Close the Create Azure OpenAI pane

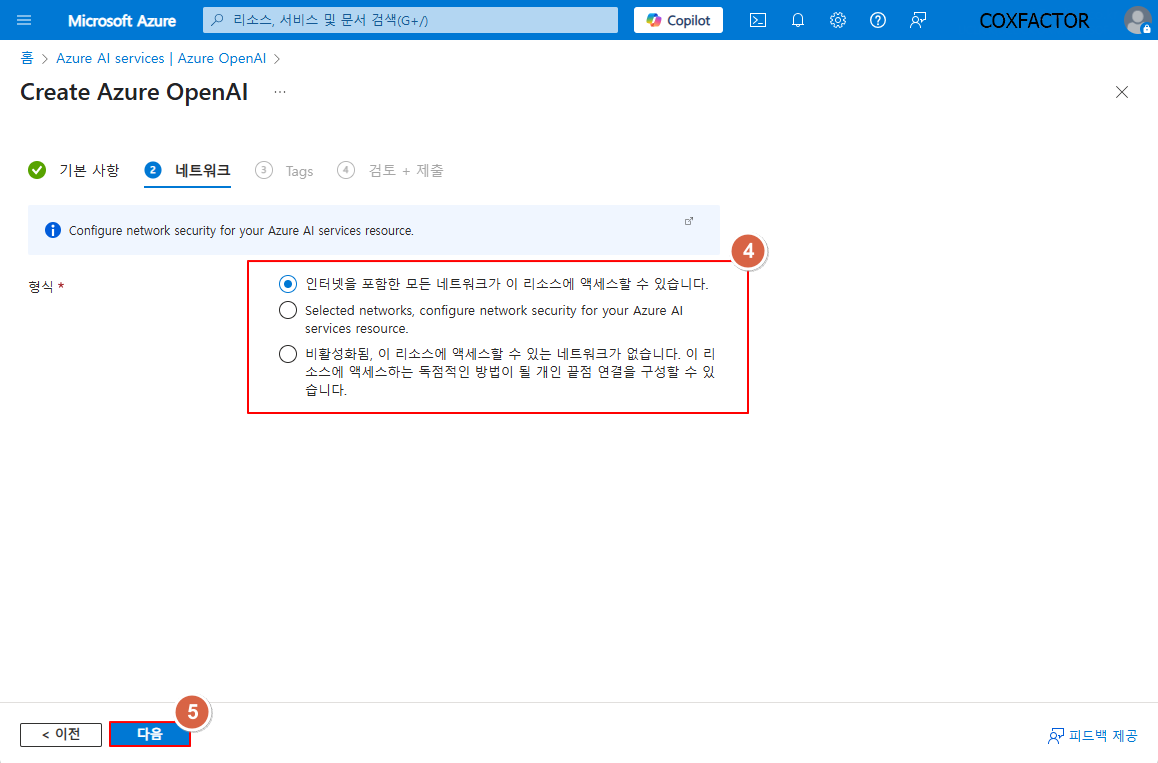(1122, 92)
